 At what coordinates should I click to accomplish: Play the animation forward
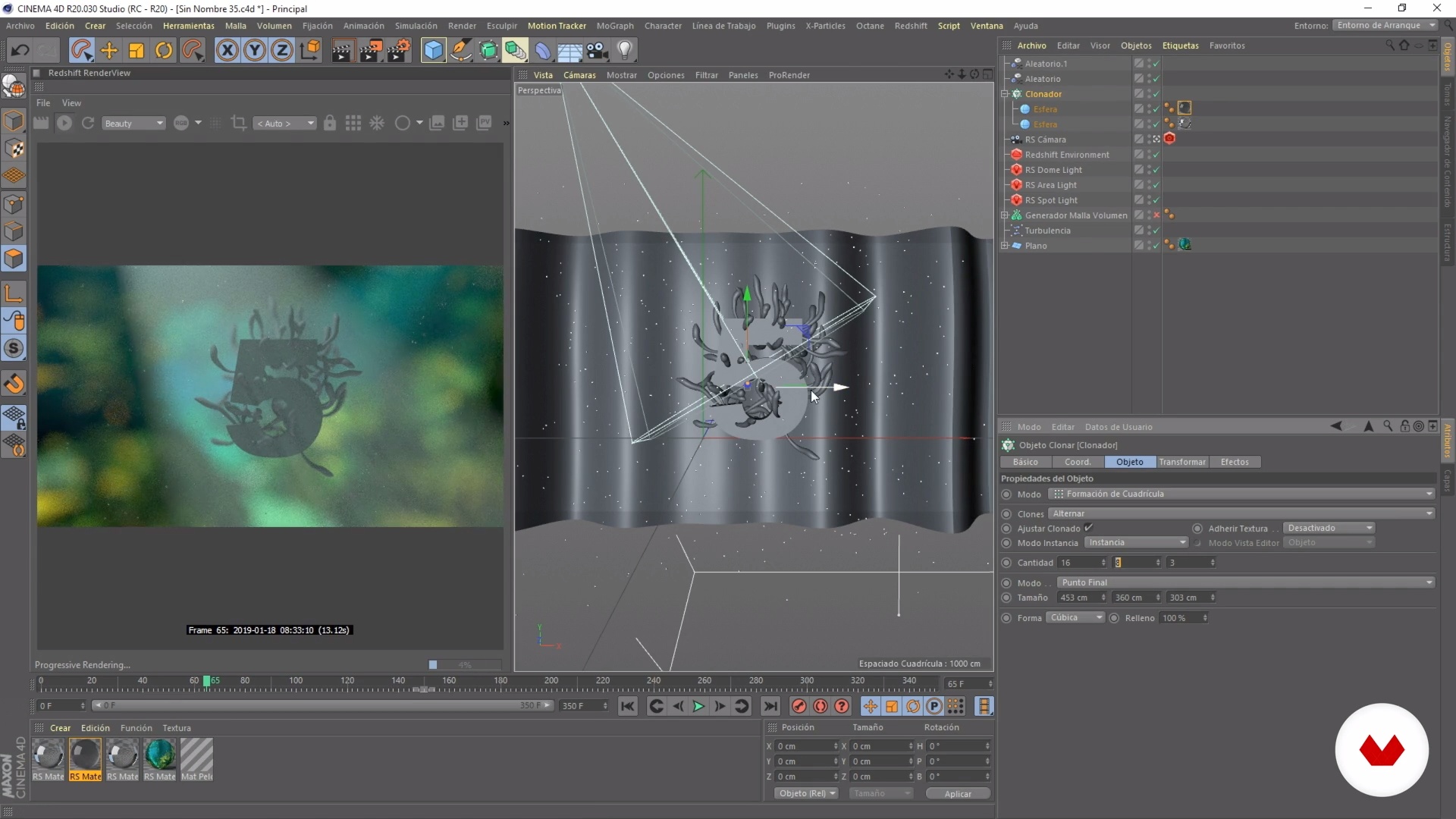pos(698,706)
